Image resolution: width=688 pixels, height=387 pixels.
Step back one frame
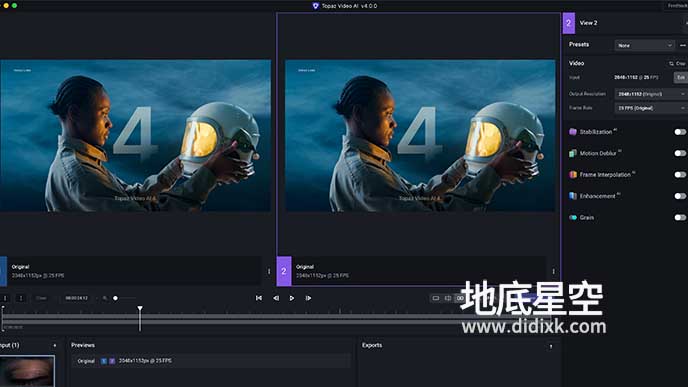click(x=276, y=298)
